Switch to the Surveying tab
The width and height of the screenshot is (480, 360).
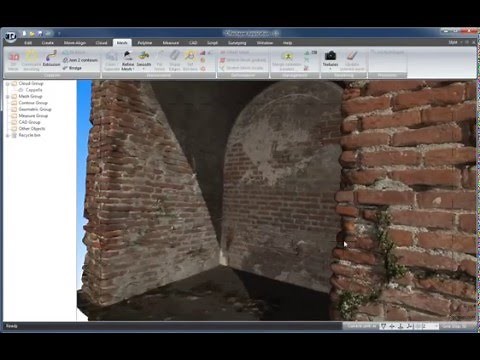237,43
